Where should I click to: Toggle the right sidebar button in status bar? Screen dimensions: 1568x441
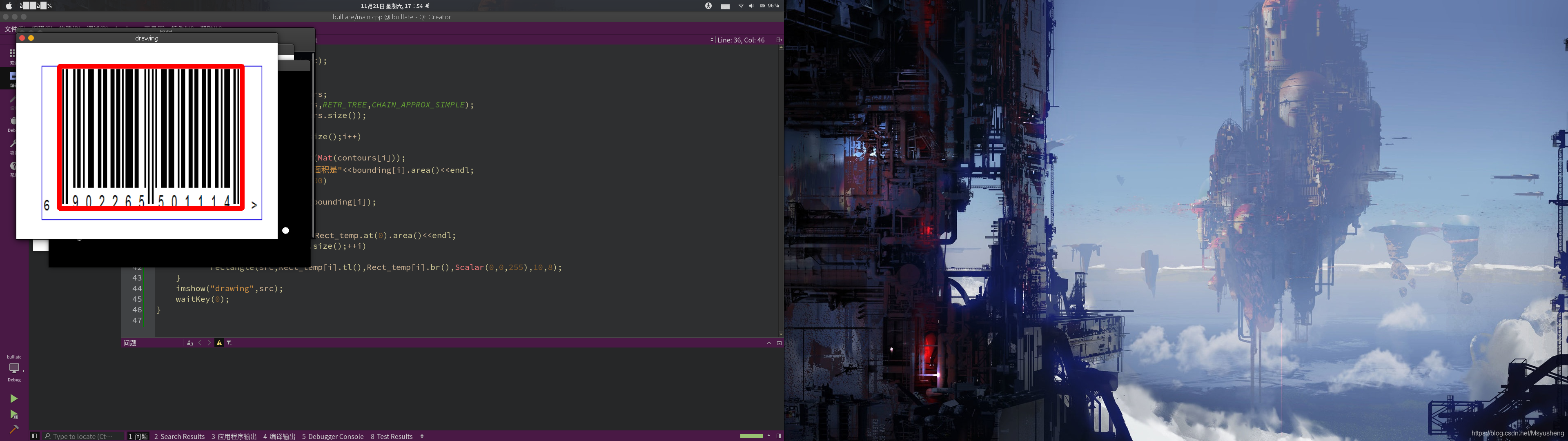(779, 436)
